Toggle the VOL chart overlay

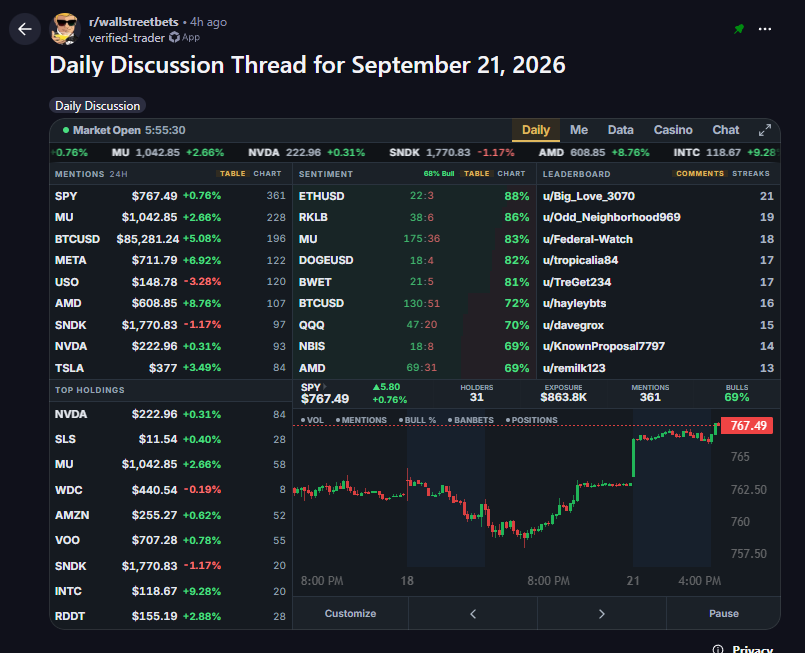click(x=312, y=420)
